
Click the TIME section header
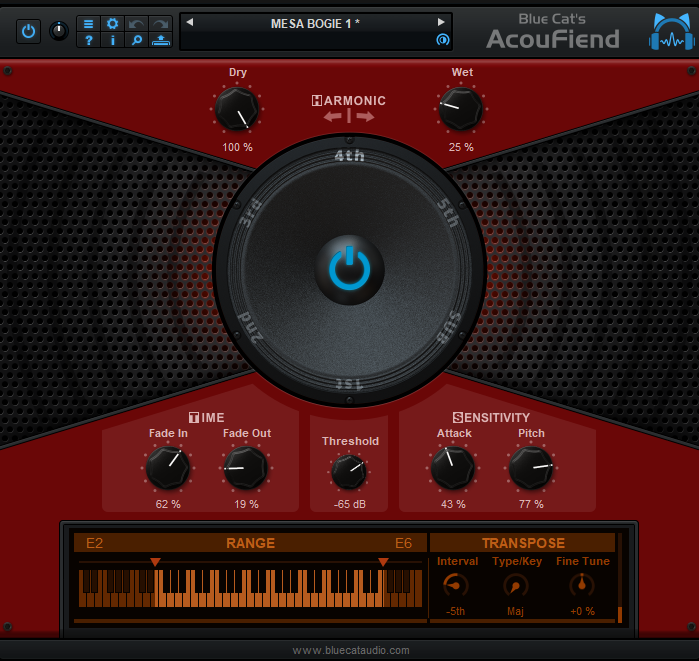tap(206, 418)
